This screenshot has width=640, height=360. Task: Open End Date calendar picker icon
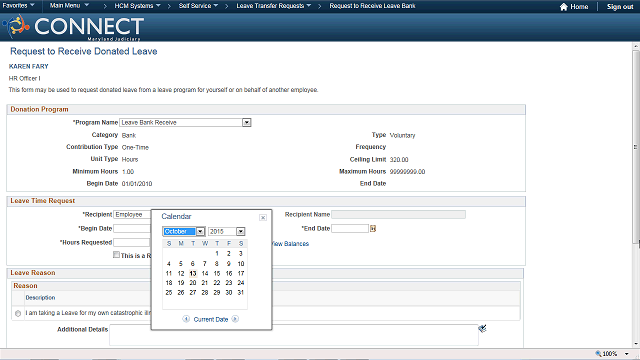pos(373,229)
